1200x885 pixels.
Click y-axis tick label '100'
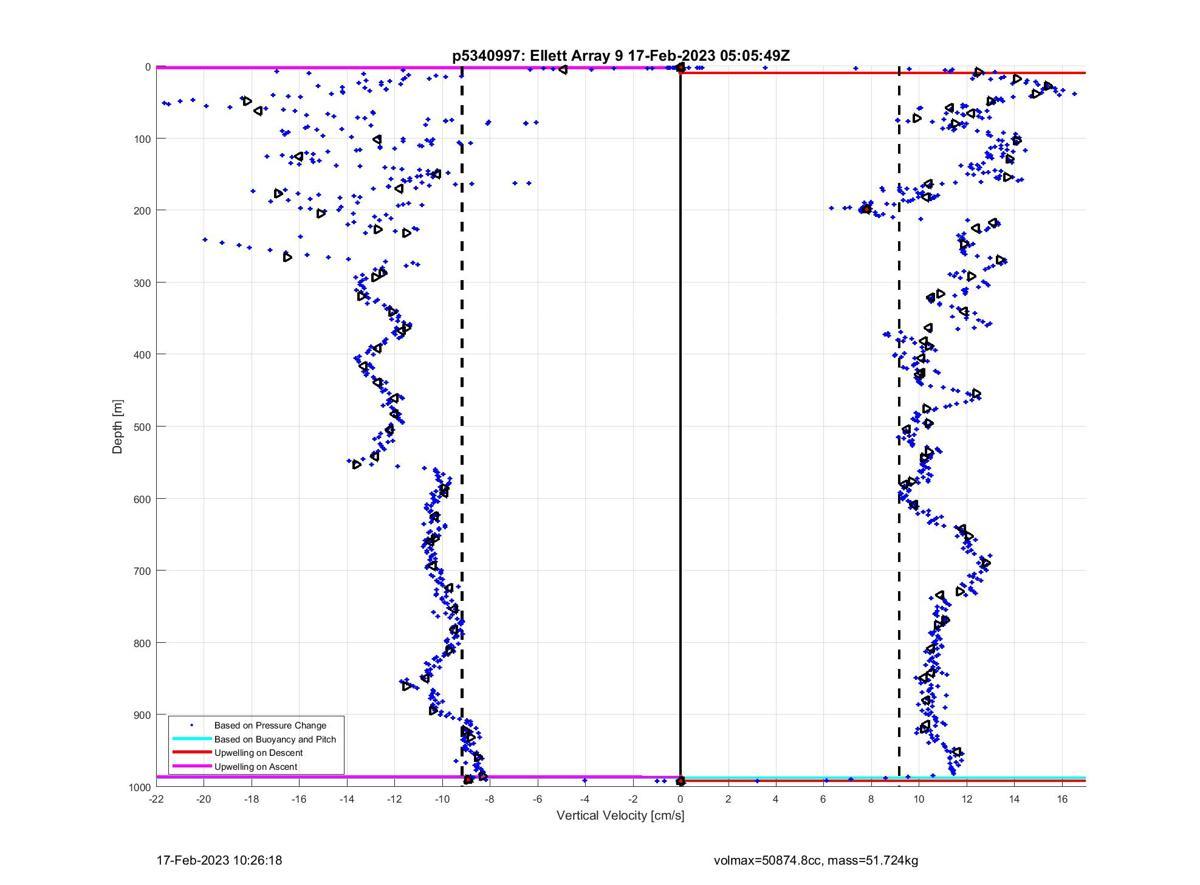141,139
